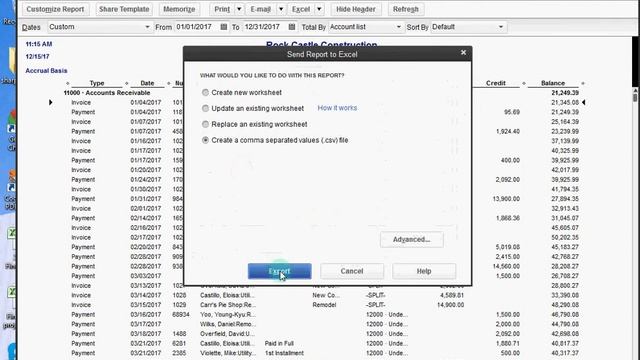This screenshot has width=640, height=360.
Task: Click the Excel toolbar button
Action: (301, 9)
